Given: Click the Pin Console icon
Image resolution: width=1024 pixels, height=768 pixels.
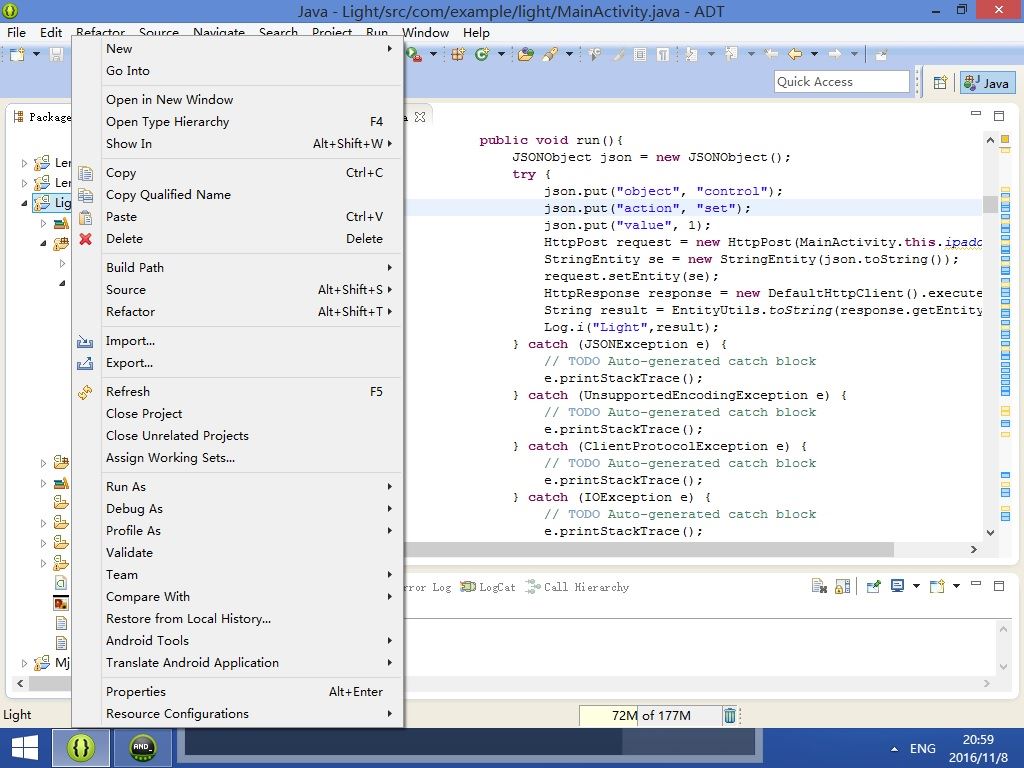Looking at the screenshot, I should (x=872, y=586).
